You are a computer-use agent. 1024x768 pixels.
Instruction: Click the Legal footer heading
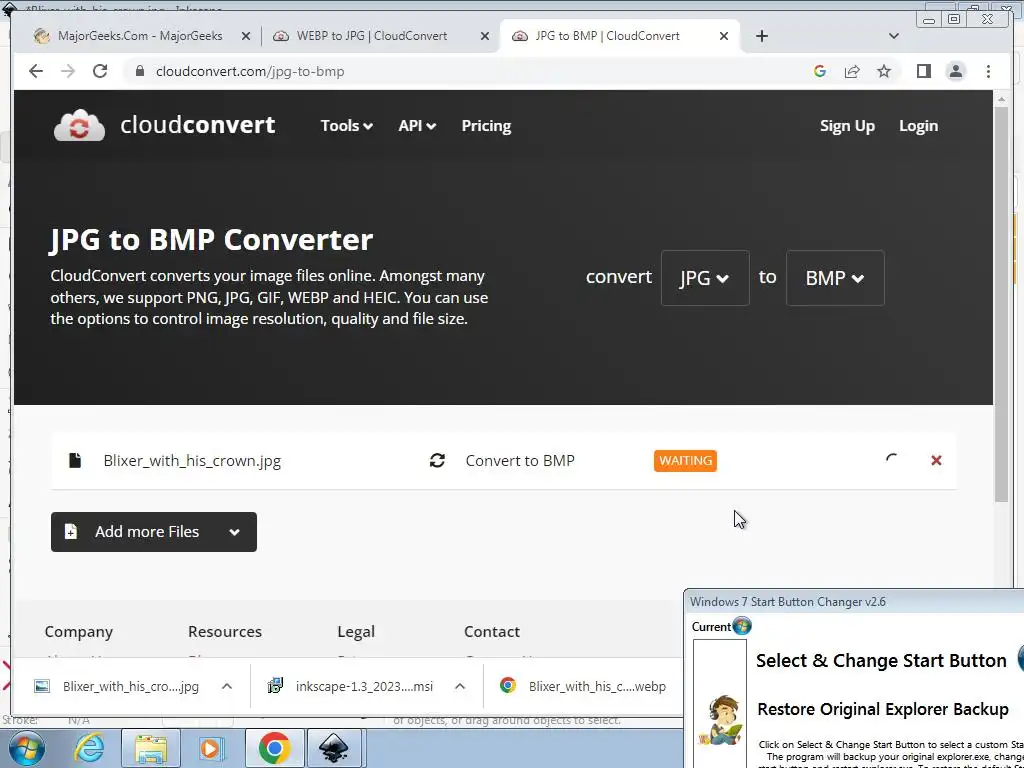coord(356,632)
